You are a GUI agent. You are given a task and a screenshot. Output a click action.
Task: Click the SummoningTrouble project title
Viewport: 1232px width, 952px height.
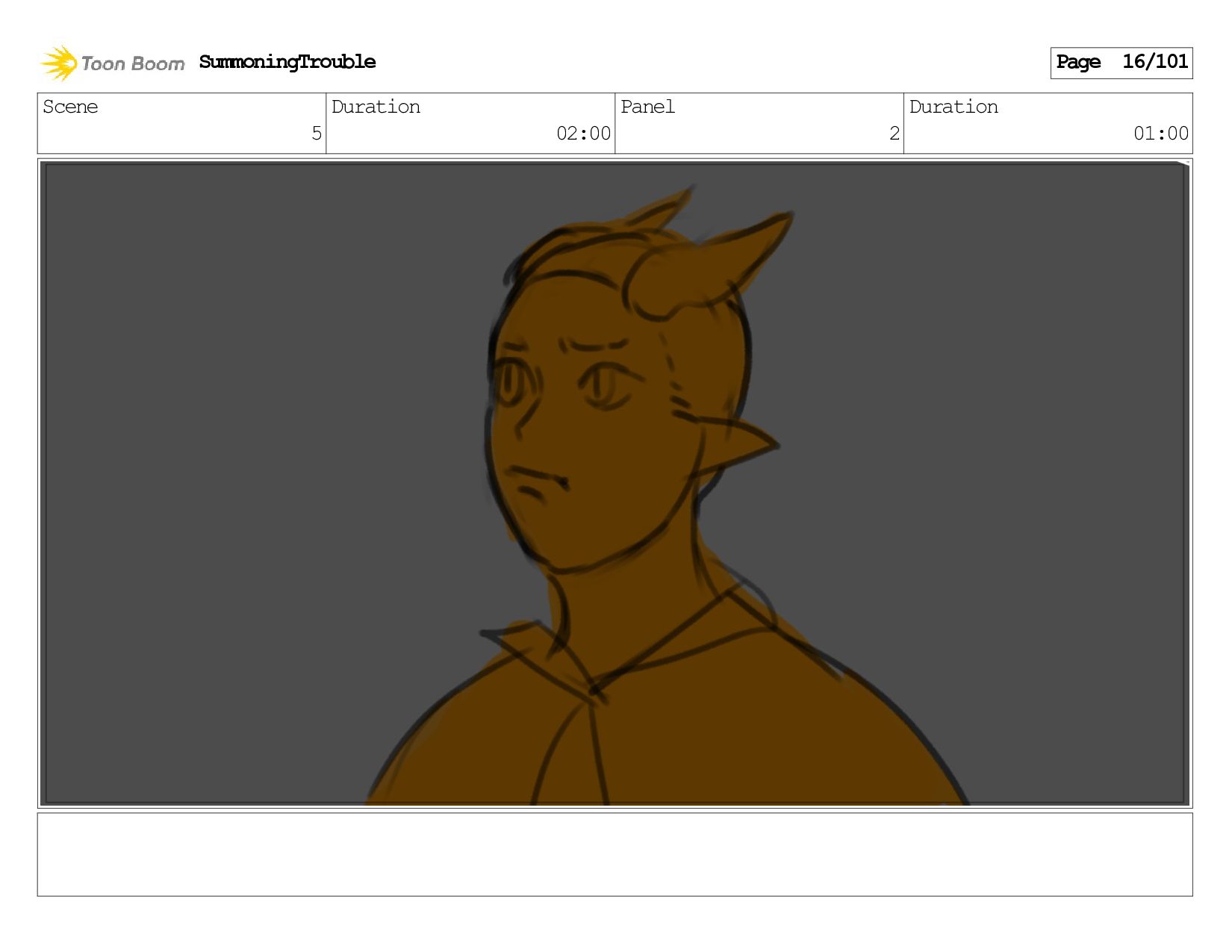(x=287, y=62)
